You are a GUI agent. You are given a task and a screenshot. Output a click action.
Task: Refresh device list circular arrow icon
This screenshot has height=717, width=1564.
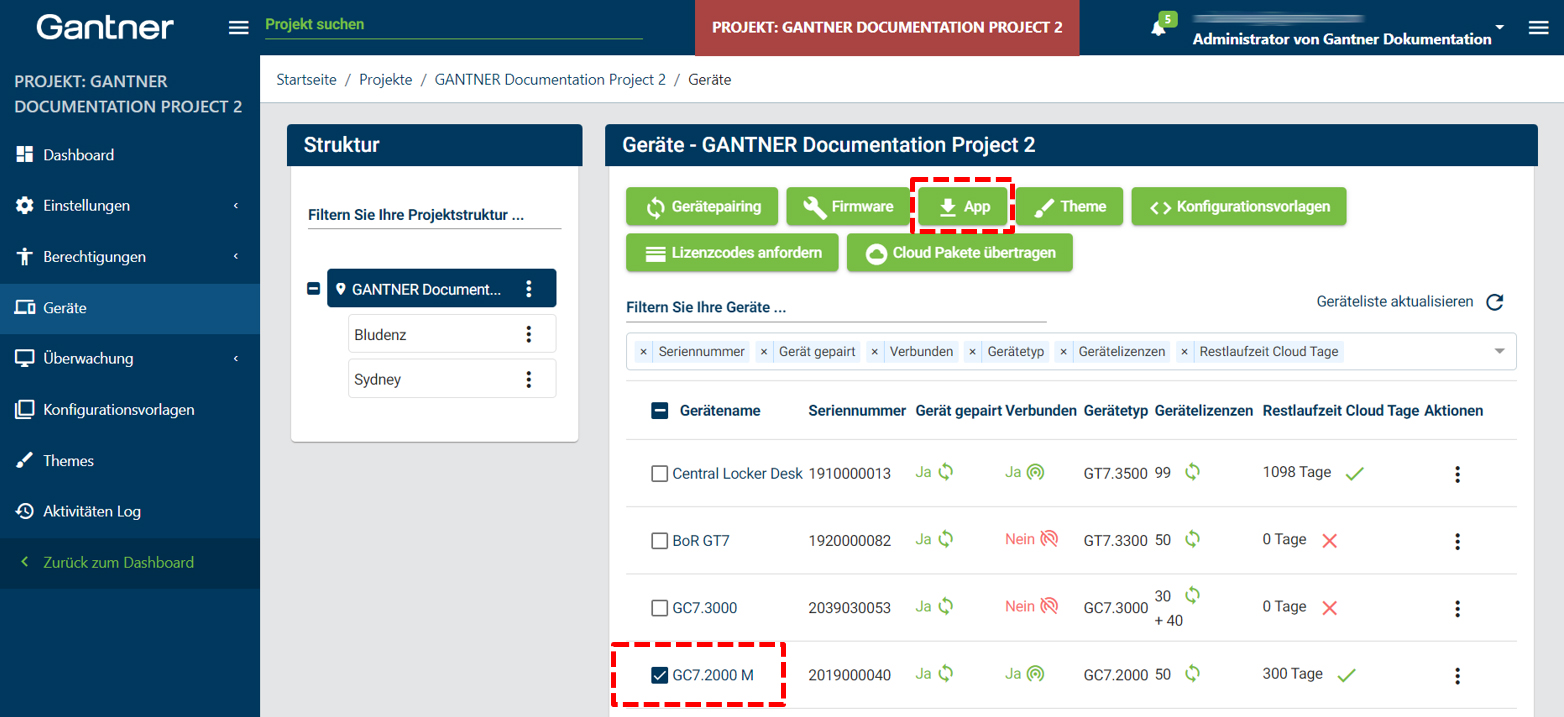click(x=1495, y=302)
